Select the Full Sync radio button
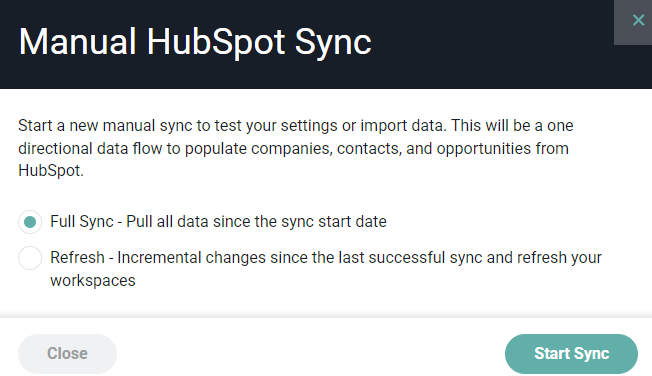Image resolution: width=652 pixels, height=376 pixels. pyautogui.click(x=30, y=222)
